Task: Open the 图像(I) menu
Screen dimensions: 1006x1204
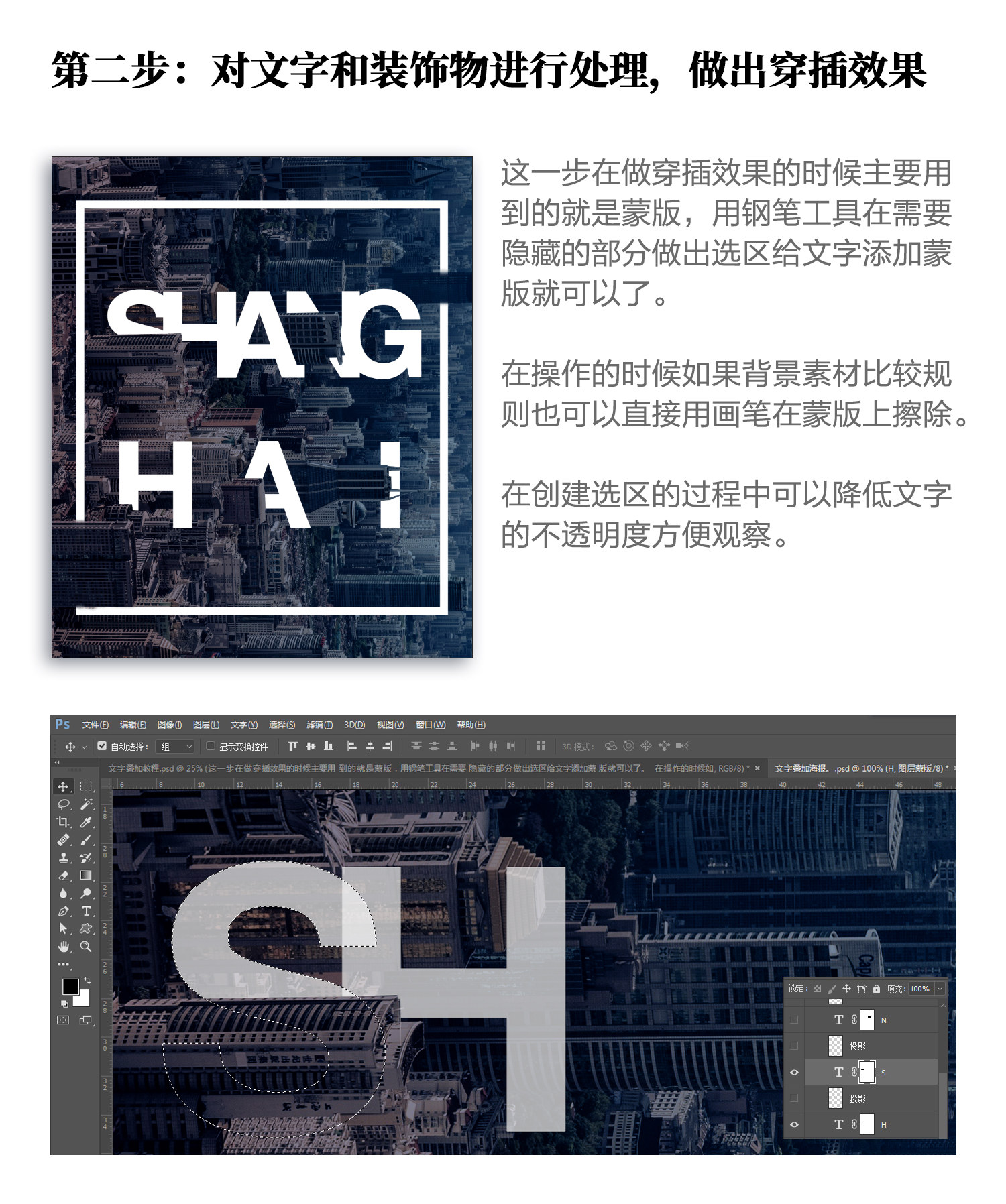Action: [x=170, y=725]
